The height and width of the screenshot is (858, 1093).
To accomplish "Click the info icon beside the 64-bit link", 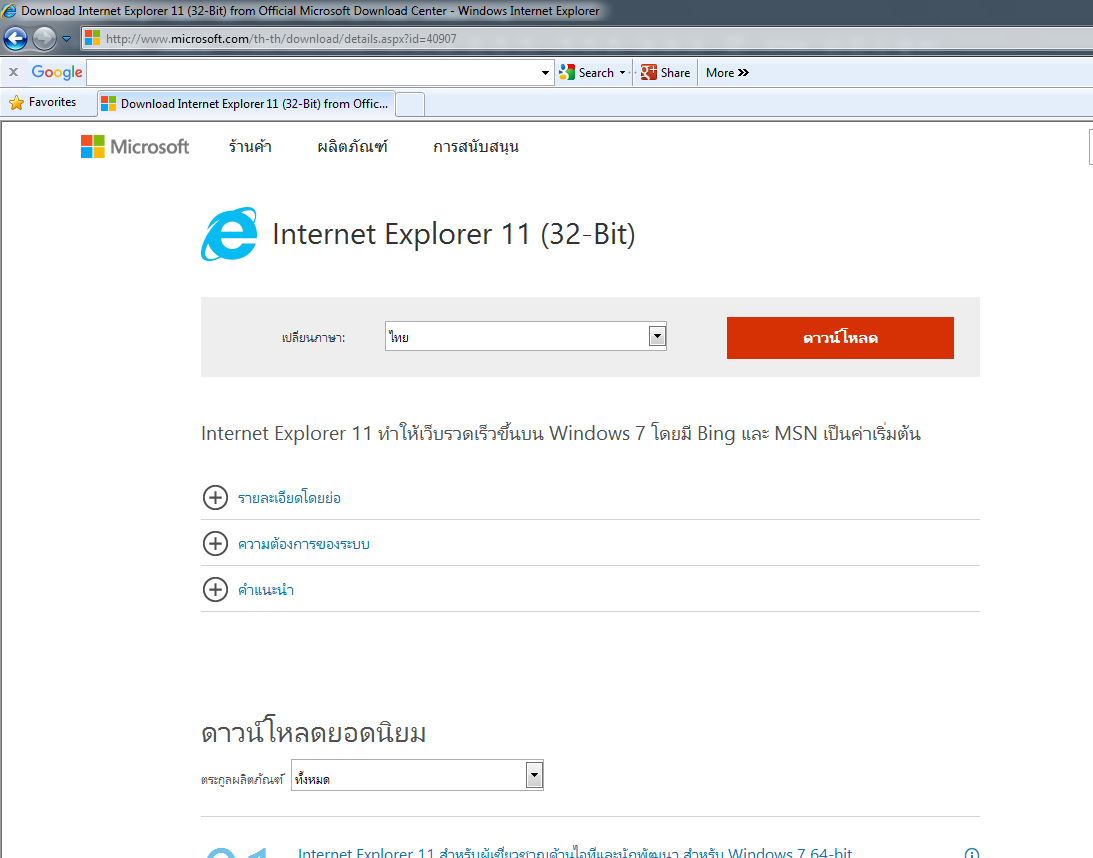I will tap(972, 853).
